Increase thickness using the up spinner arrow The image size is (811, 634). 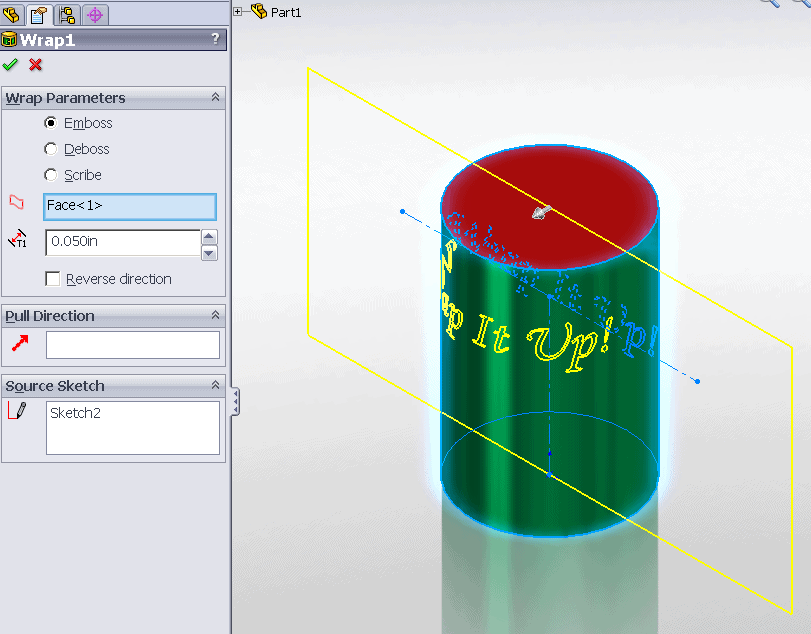209,236
